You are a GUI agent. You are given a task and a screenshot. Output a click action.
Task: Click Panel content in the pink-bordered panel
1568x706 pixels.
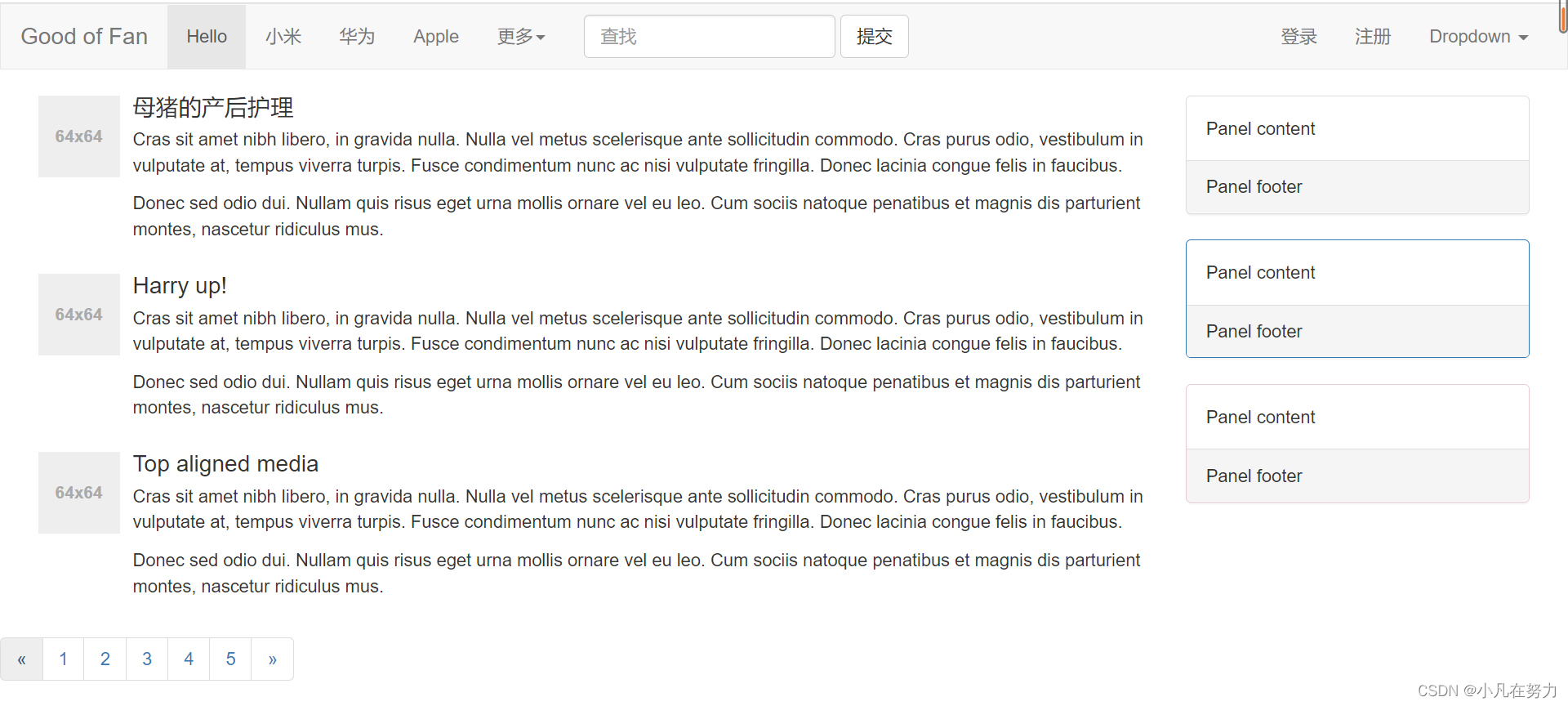pyautogui.click(x=1260, y=417)
